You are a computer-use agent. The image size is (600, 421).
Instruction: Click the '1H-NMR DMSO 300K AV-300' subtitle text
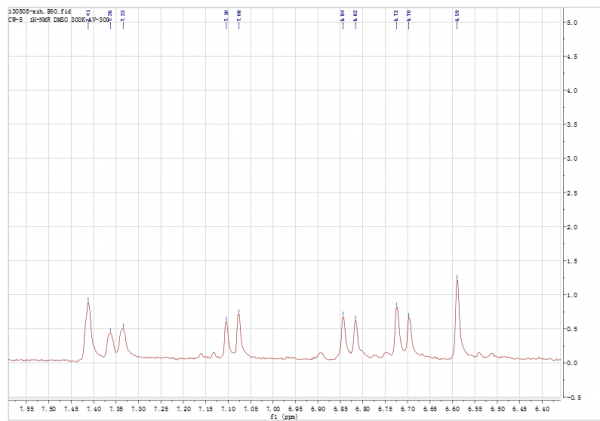coord(69,19)
